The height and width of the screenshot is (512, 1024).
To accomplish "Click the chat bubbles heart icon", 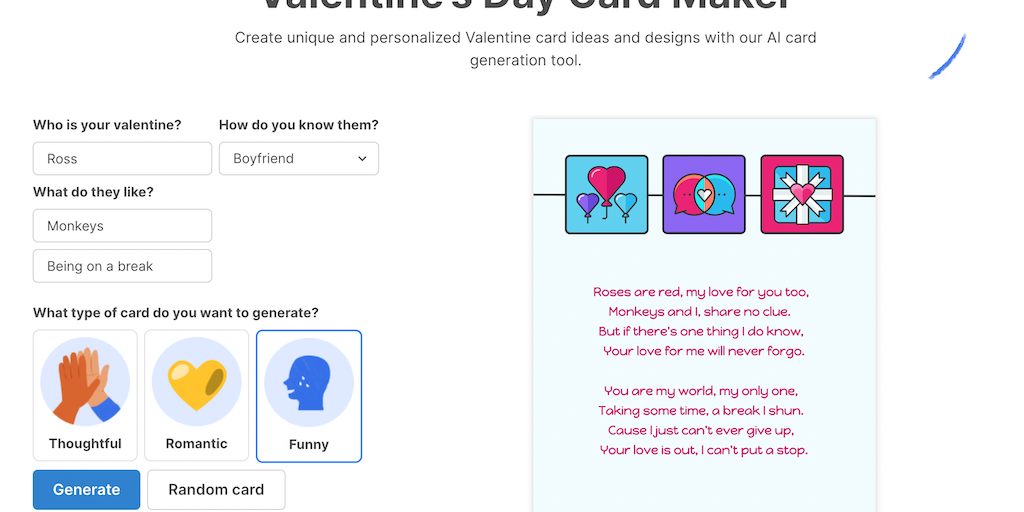I will coord(704,194).
